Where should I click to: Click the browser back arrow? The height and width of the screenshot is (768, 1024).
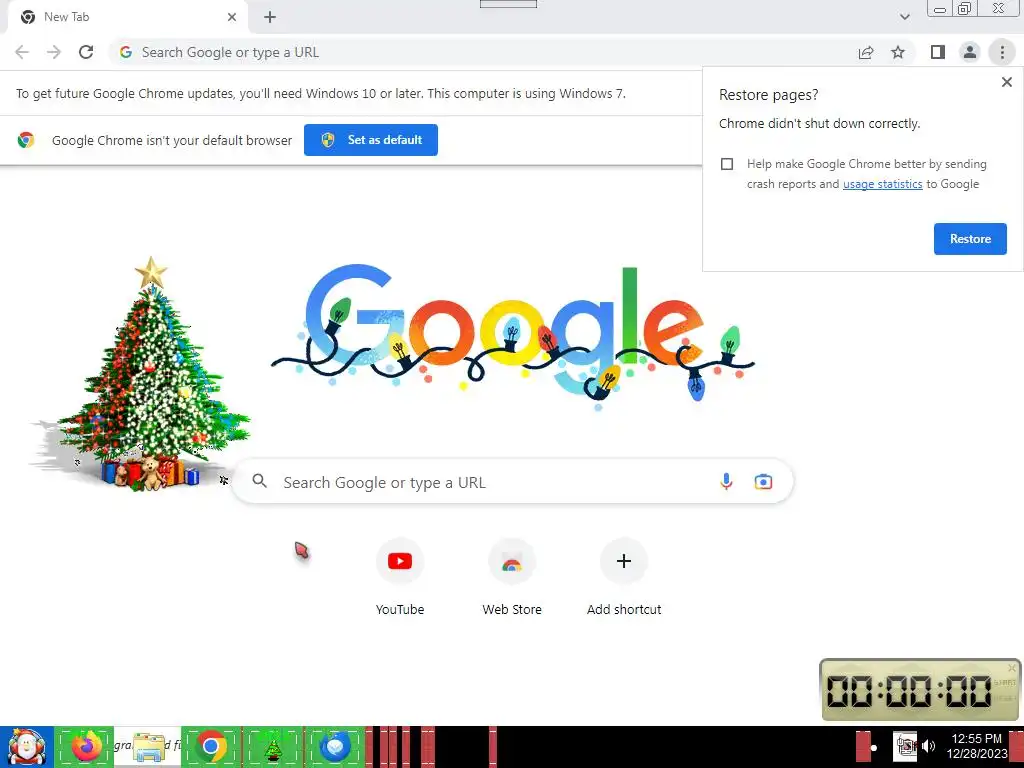click(22, 52)
